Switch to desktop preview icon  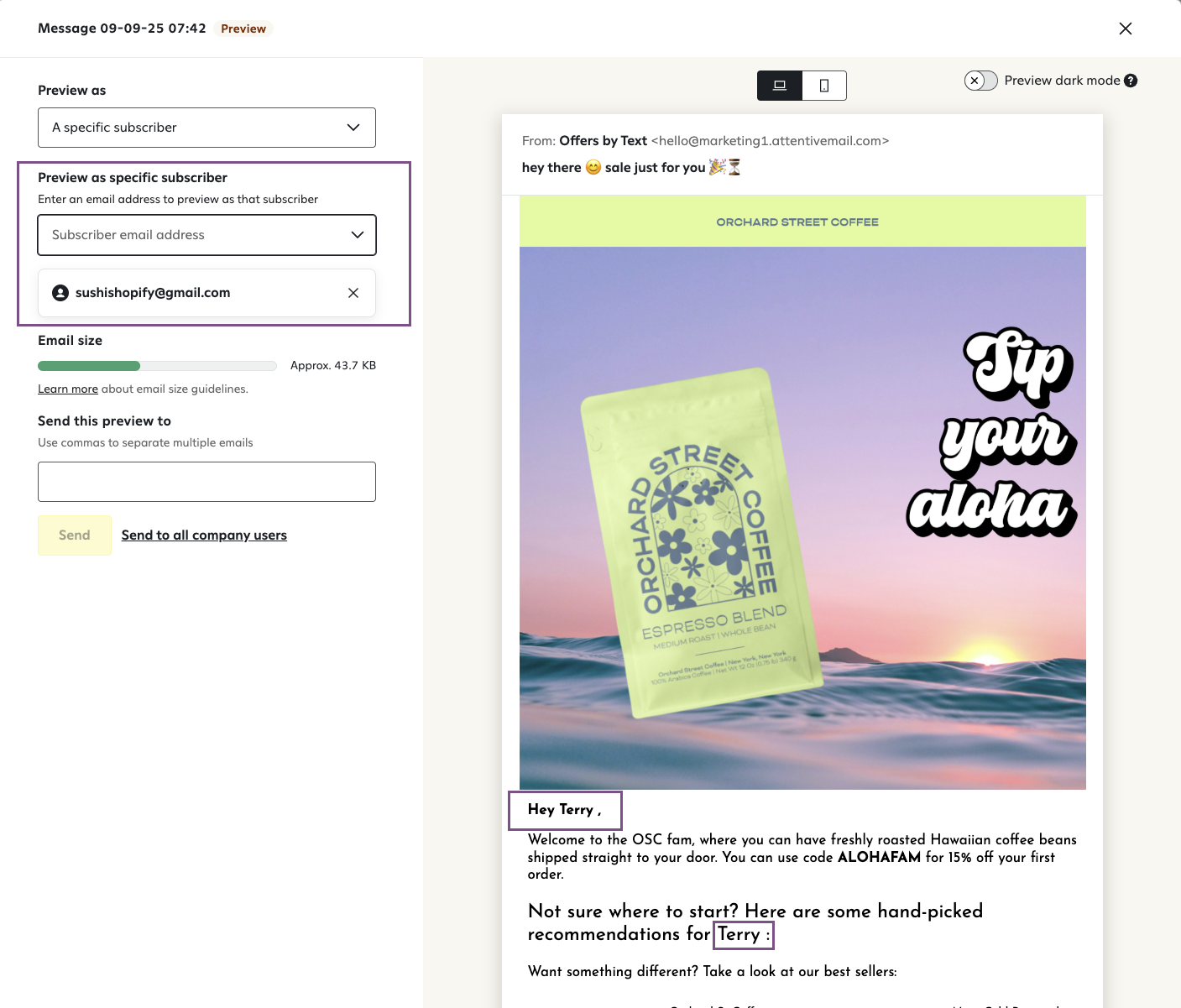(780, 86)
